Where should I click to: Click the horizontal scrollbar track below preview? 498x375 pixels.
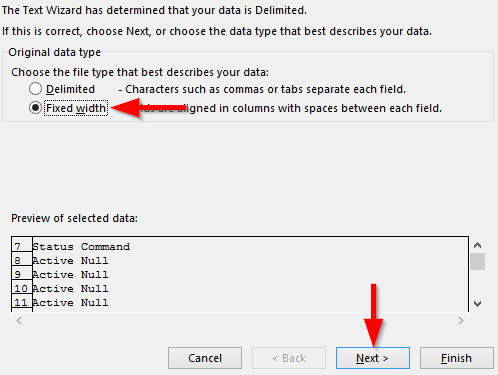pyautogui.click(x=240, y=320)
